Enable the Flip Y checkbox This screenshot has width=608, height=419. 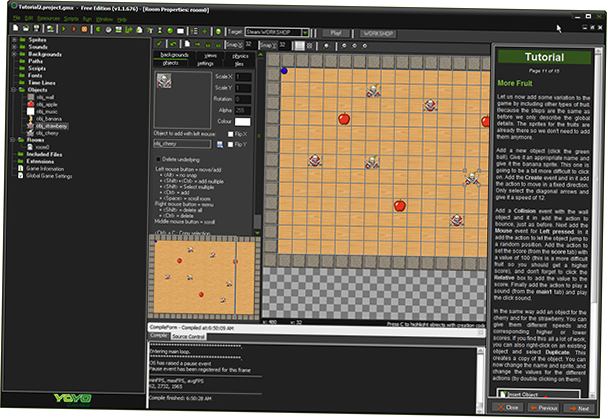coord(230,145)
